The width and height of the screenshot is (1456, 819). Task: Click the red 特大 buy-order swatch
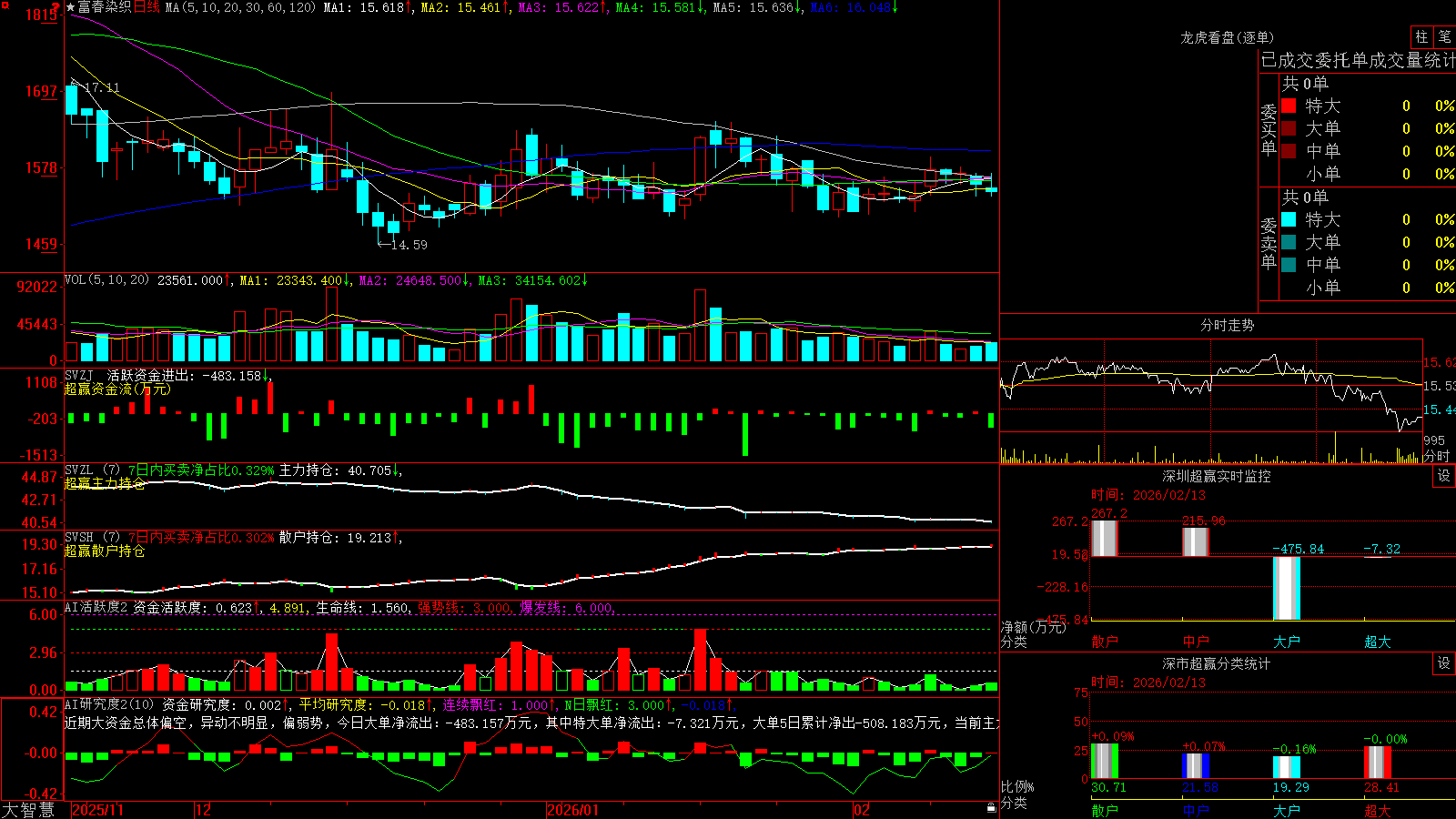1289,106
